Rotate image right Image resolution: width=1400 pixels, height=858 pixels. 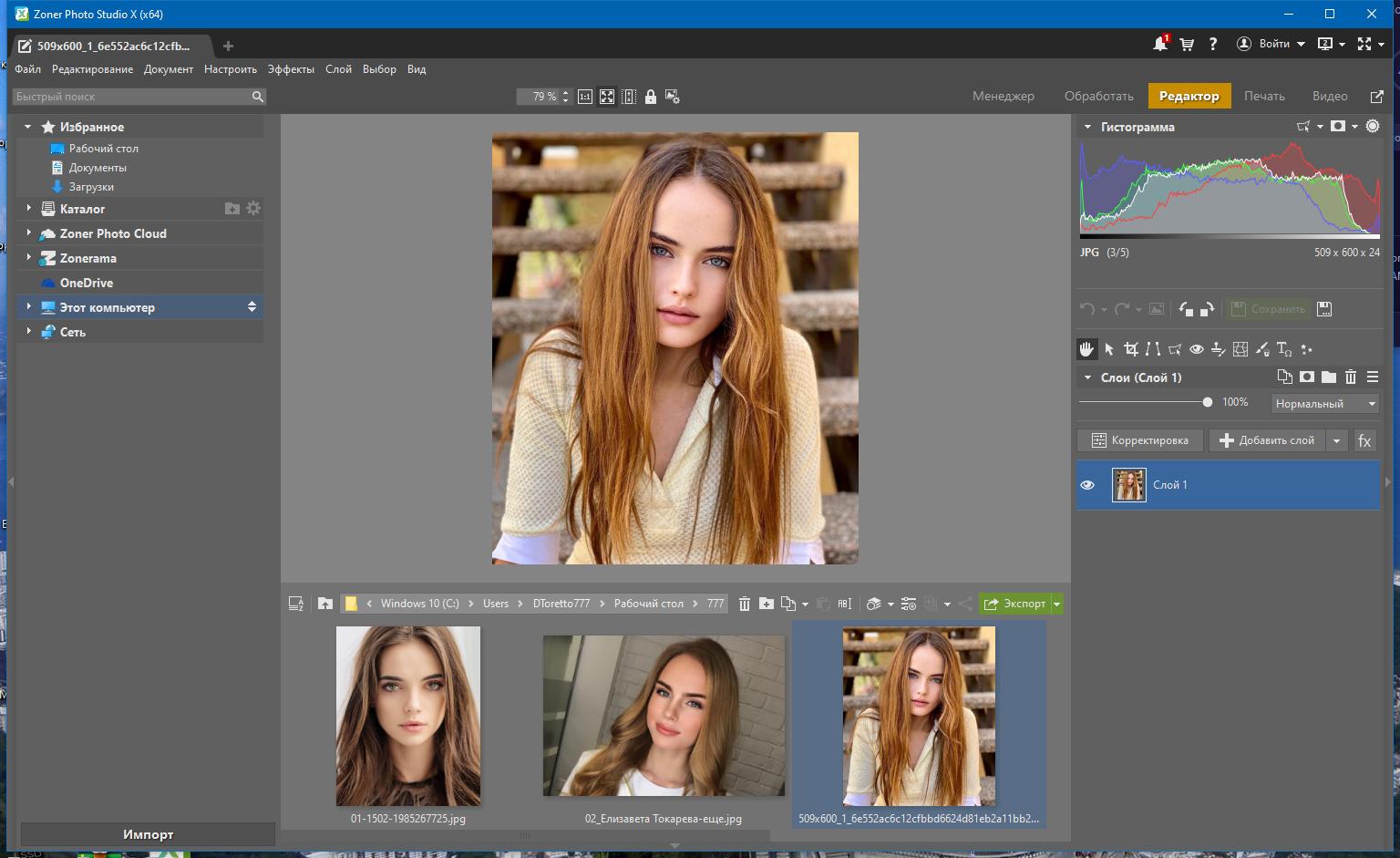(x=1207, y=309)
